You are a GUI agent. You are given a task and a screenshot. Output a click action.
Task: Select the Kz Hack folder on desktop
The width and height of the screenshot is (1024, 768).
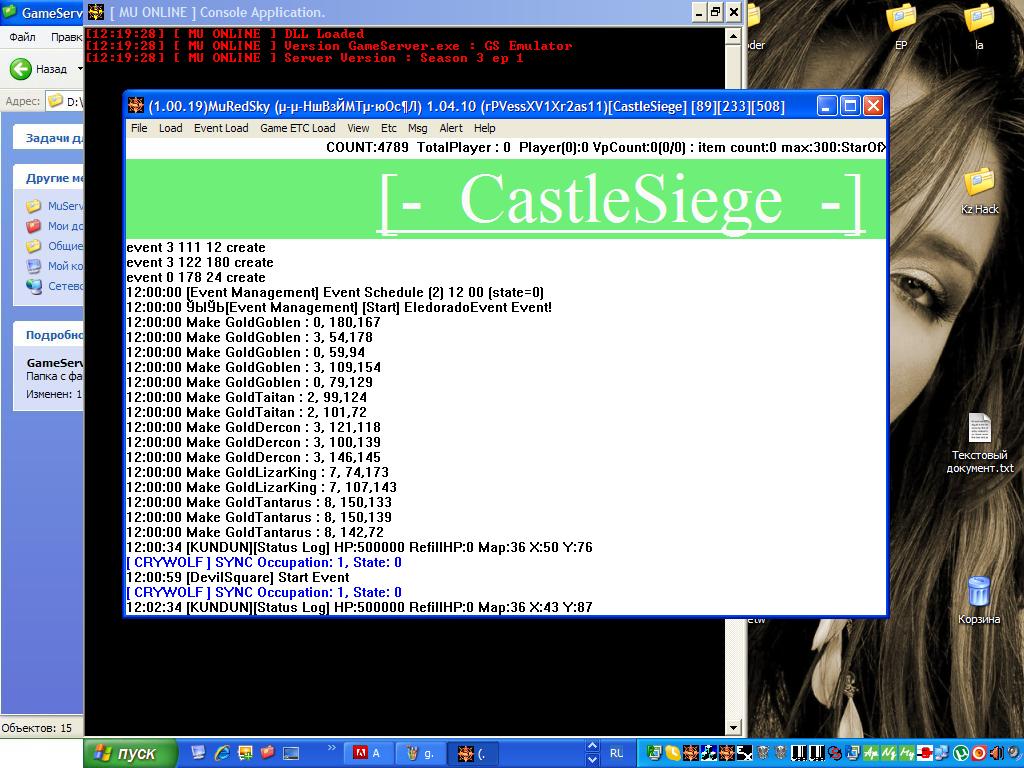(979, 190)
